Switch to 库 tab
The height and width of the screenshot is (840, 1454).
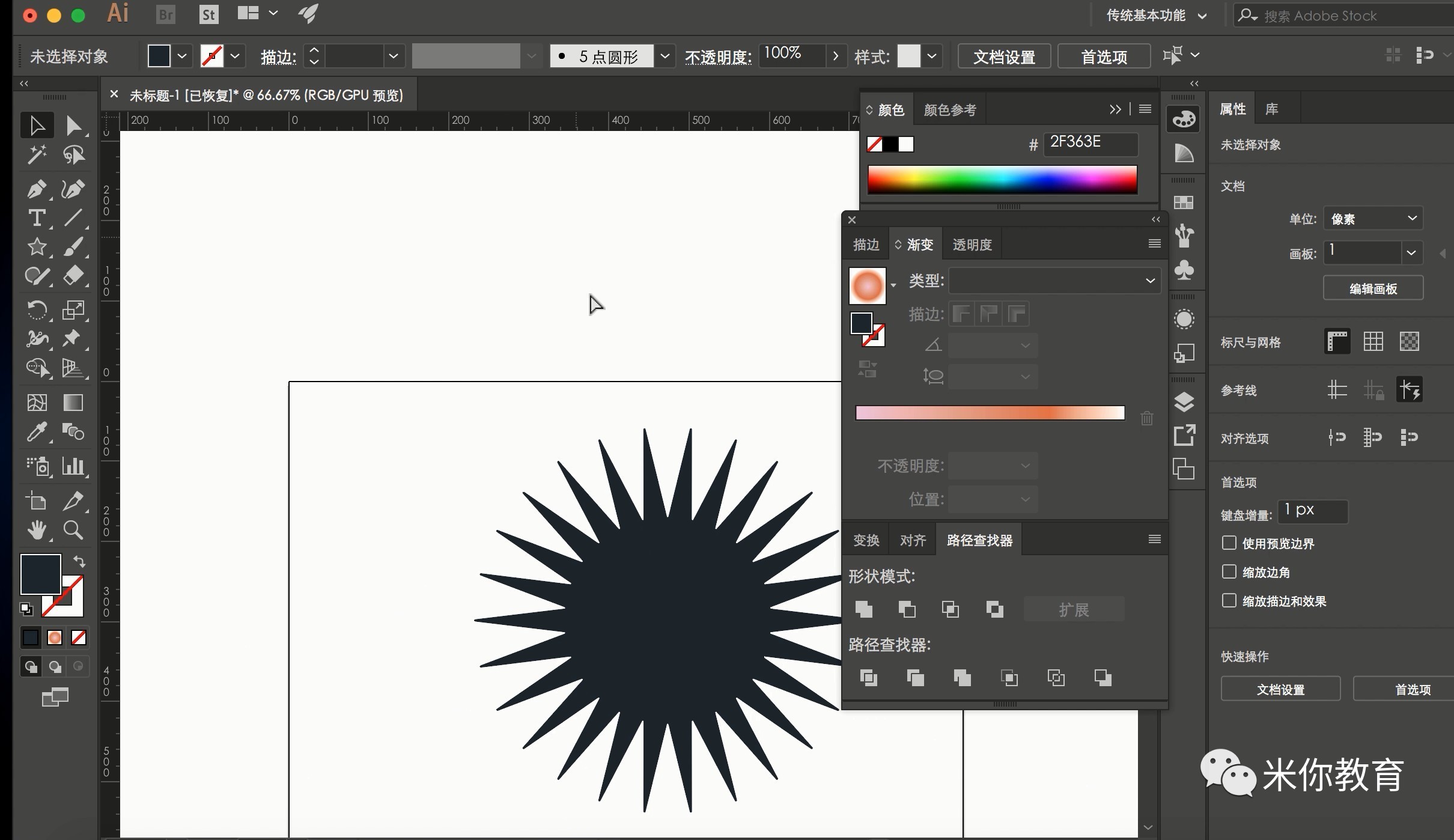point(1271,109)
